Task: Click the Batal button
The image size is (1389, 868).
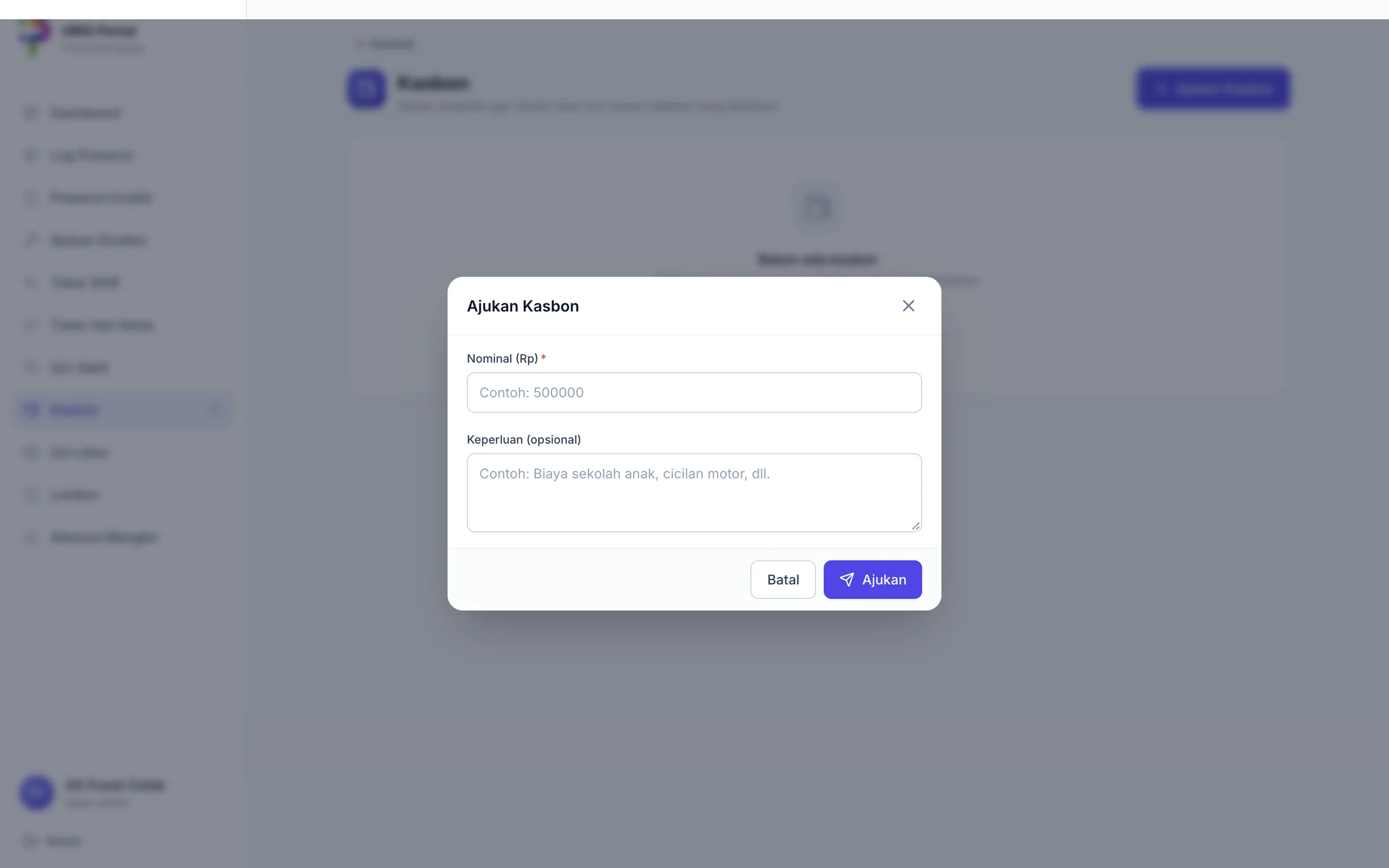Action: 782,579
